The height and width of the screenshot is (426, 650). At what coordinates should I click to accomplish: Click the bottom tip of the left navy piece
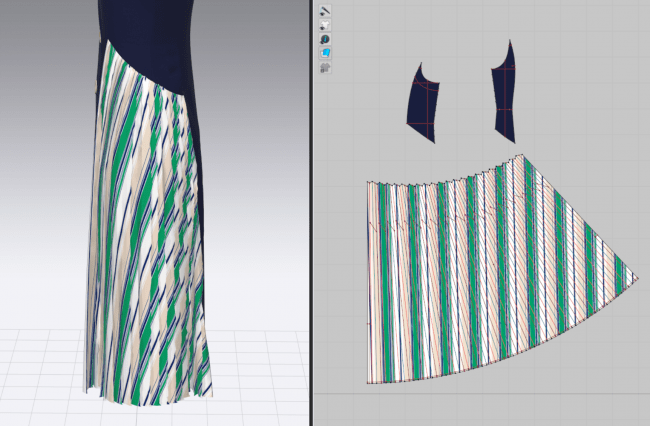[x=434, y=143]
